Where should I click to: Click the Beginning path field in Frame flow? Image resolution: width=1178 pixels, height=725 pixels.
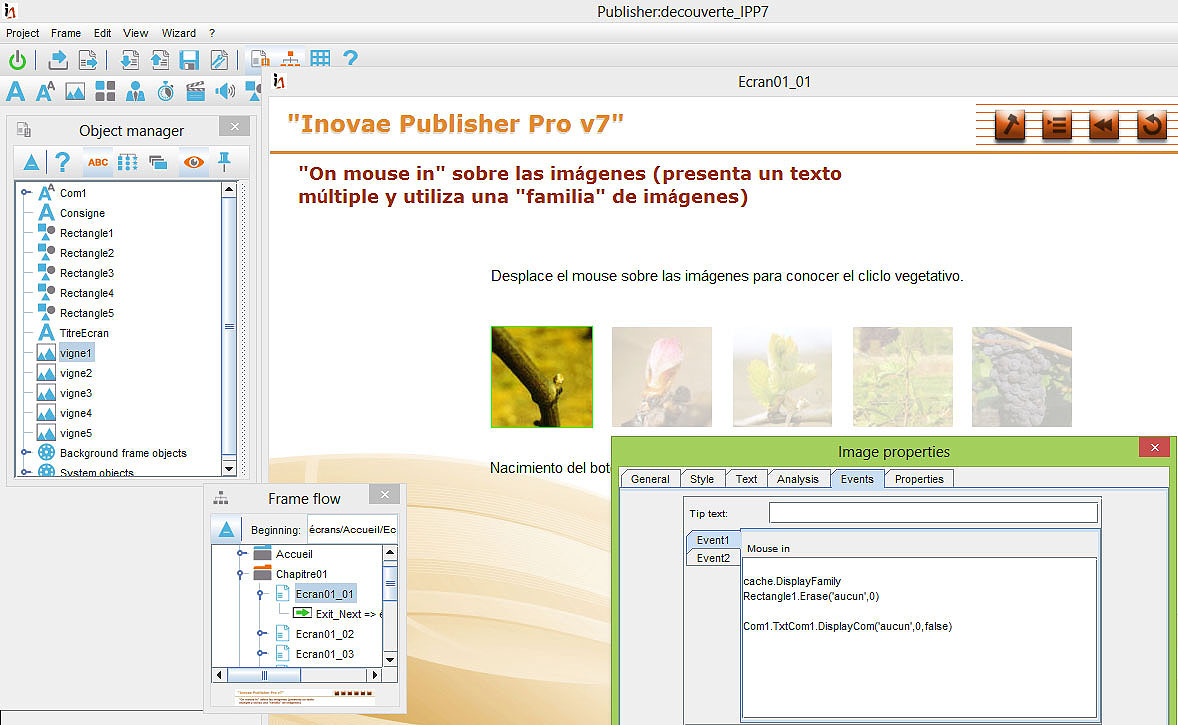tap(352, 530)
